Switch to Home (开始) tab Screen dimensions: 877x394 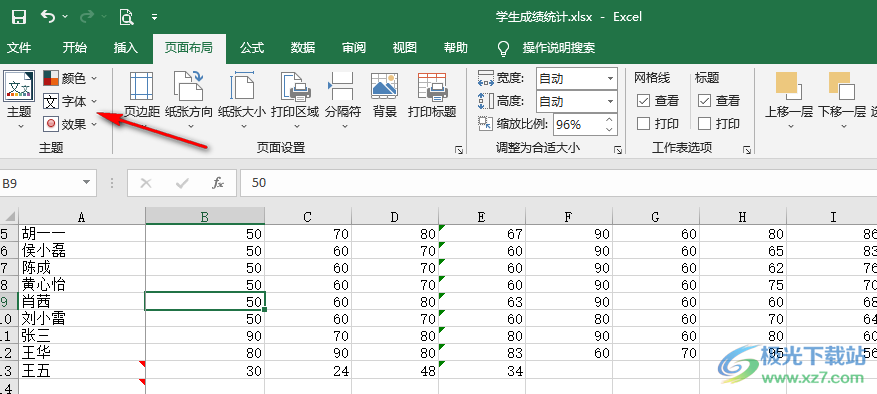pyautogui.click(x=74, y=48)
